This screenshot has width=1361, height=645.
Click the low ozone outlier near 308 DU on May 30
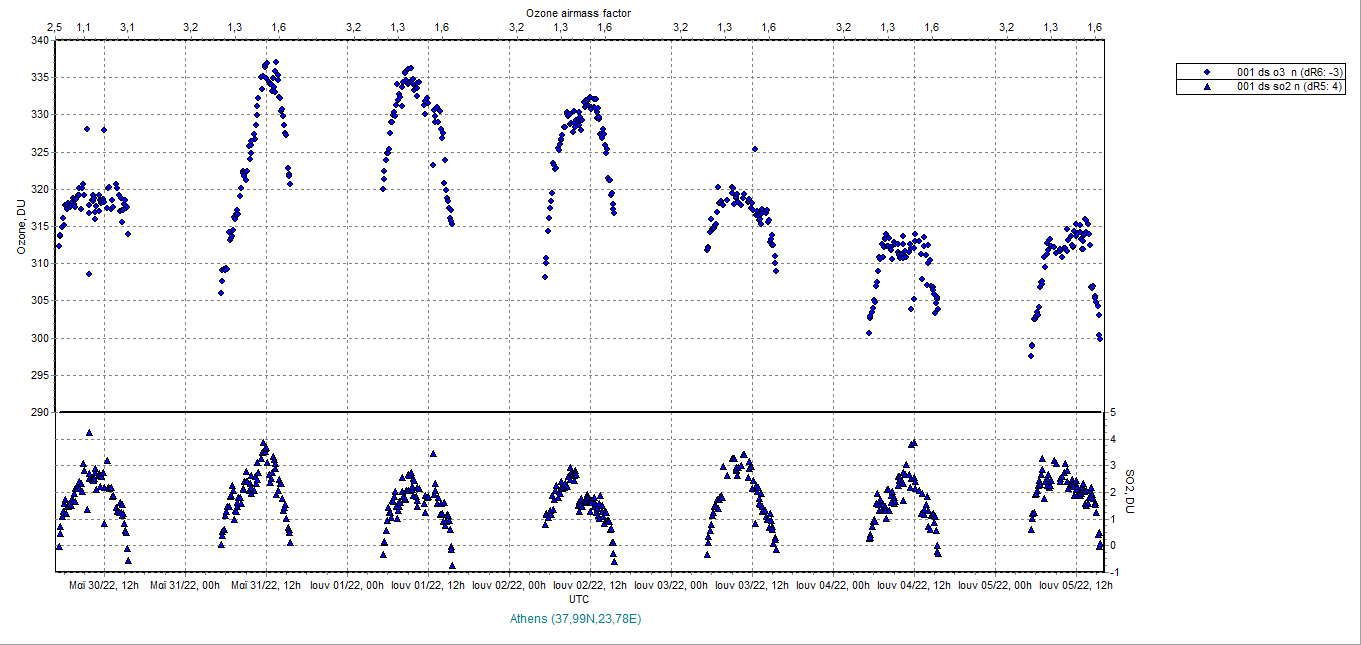[x=89, y=273]
